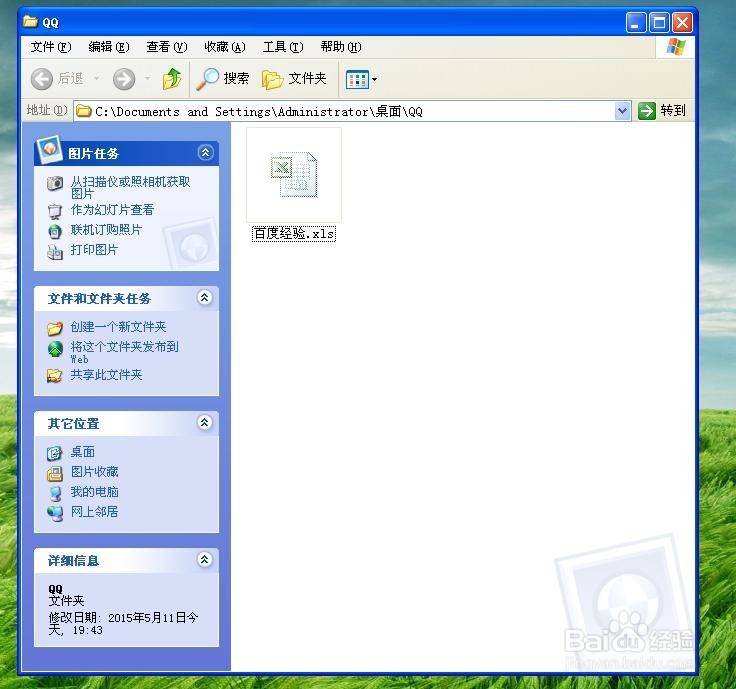Maximize the QQ window
The width and height of the screenshot is (736, 689).
[659, 23]
